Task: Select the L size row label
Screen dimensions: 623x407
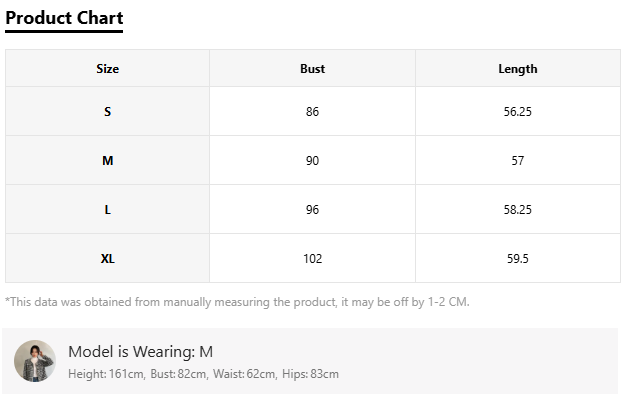Action: click(x=107, y=209)
